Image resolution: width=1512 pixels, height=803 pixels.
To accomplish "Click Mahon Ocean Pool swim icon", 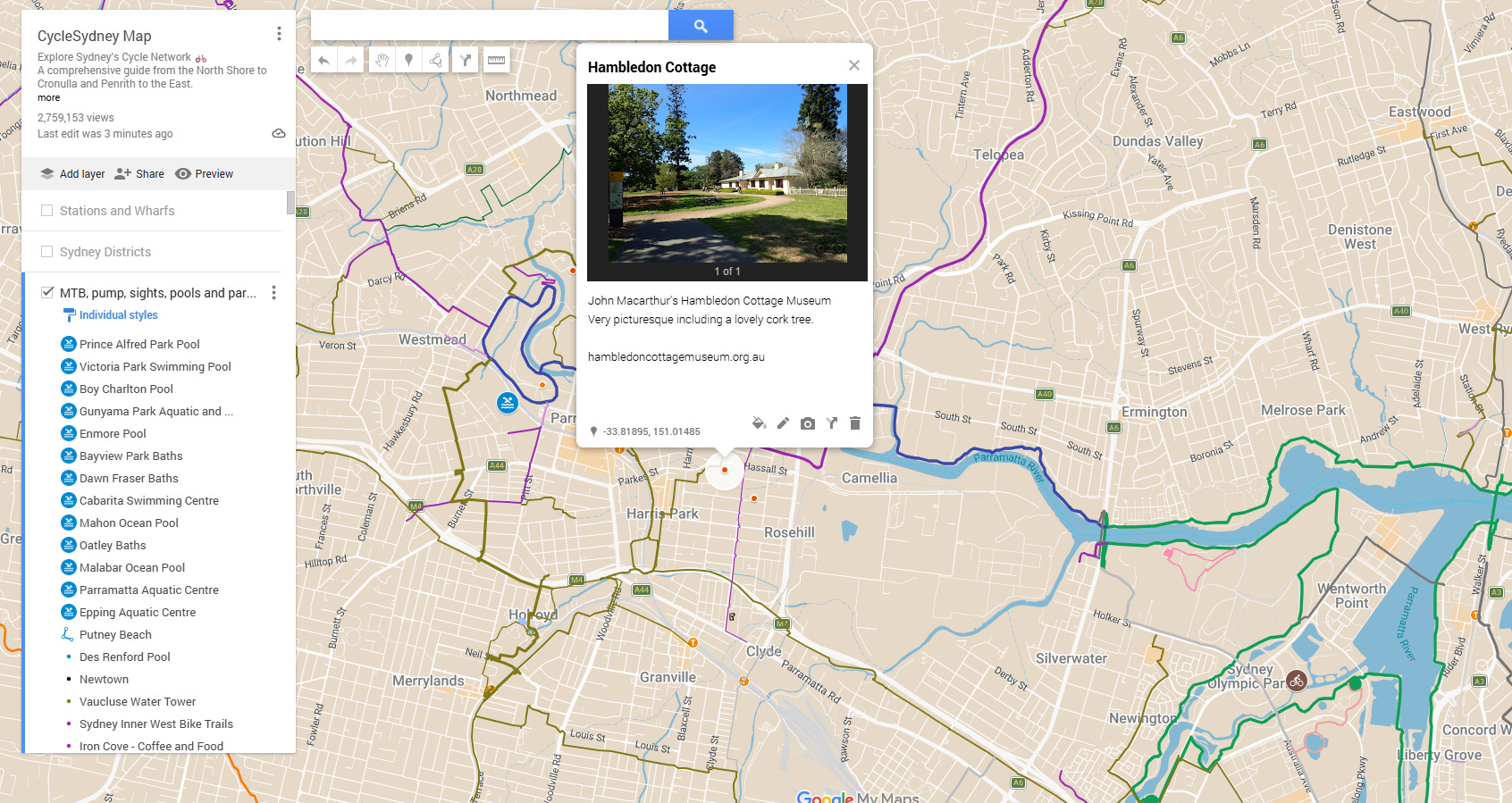I will point(68,523).
